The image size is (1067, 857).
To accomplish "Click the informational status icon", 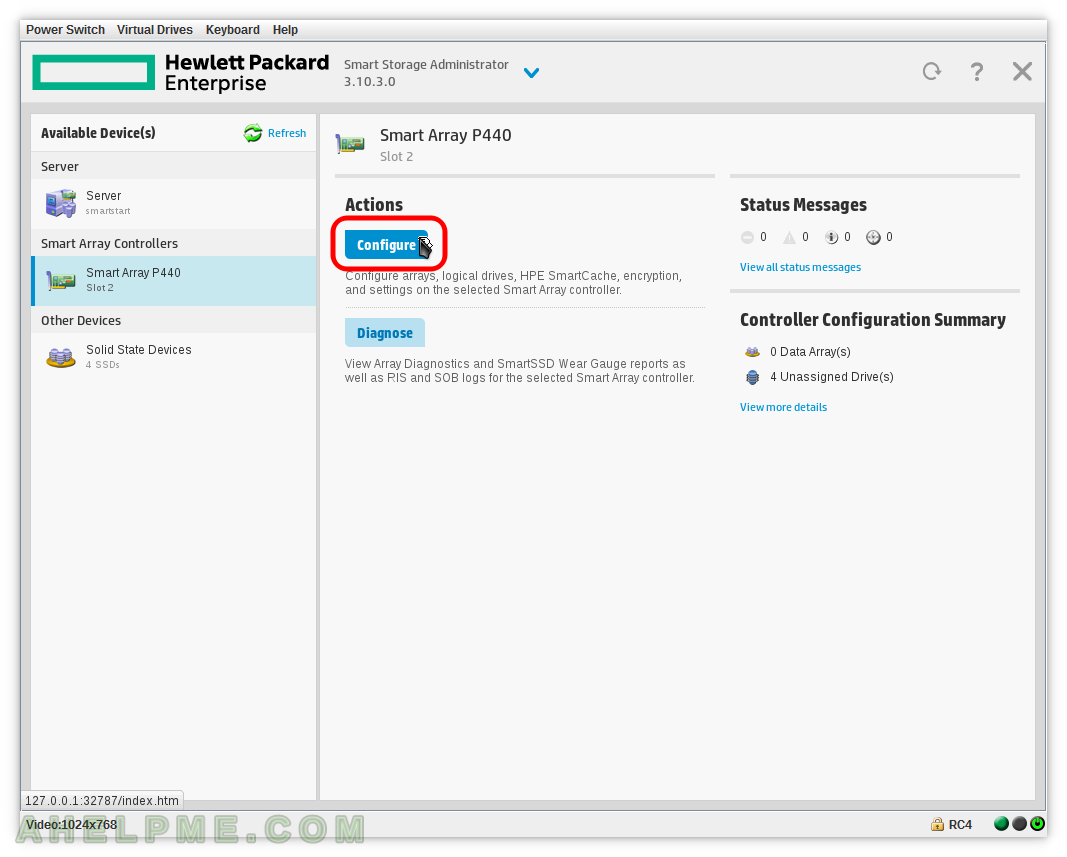I will pyautogui.click(x=832, y=237).
